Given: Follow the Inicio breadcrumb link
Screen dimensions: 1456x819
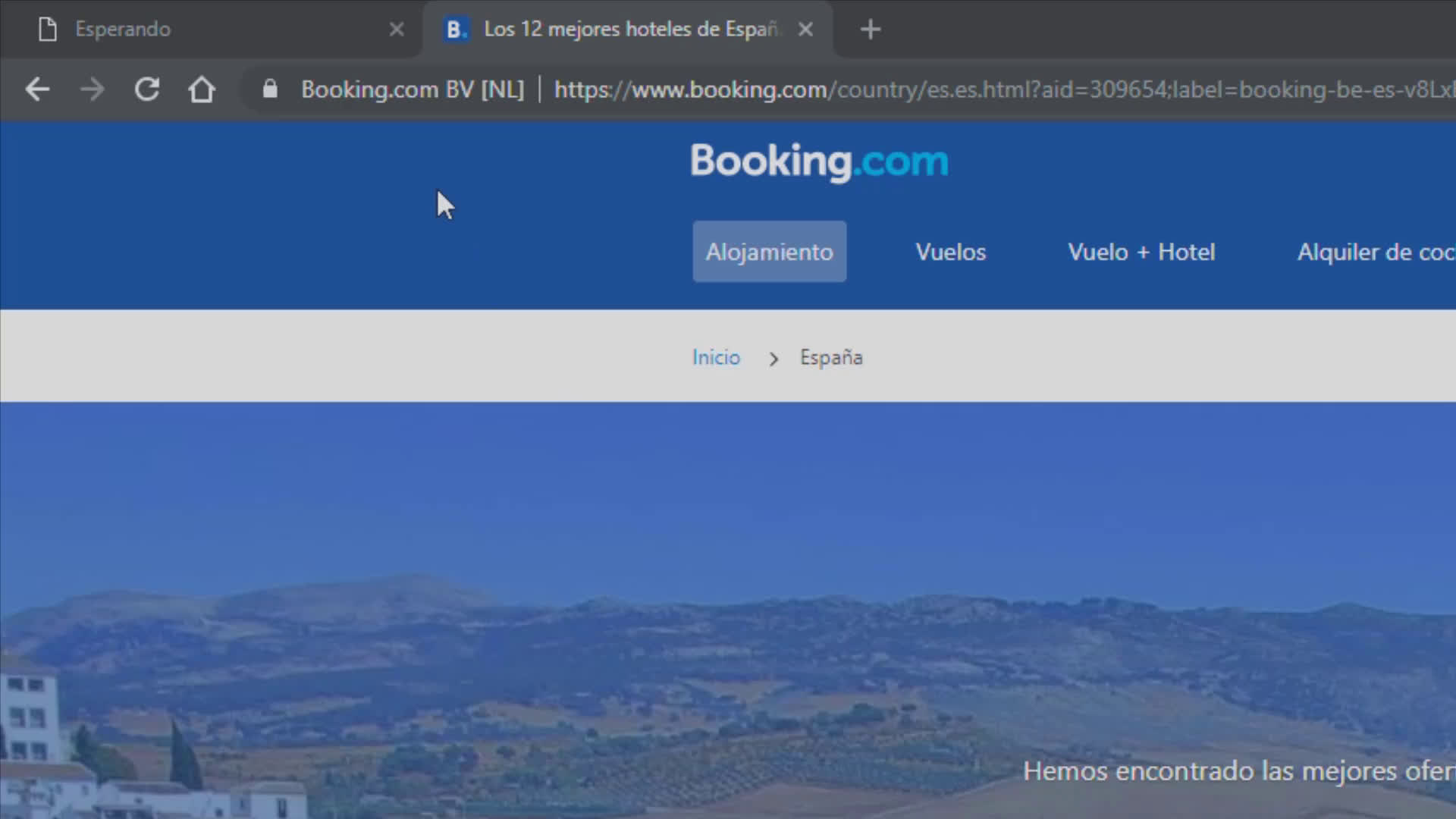Looking at the screenshot, I should [716, 357].
